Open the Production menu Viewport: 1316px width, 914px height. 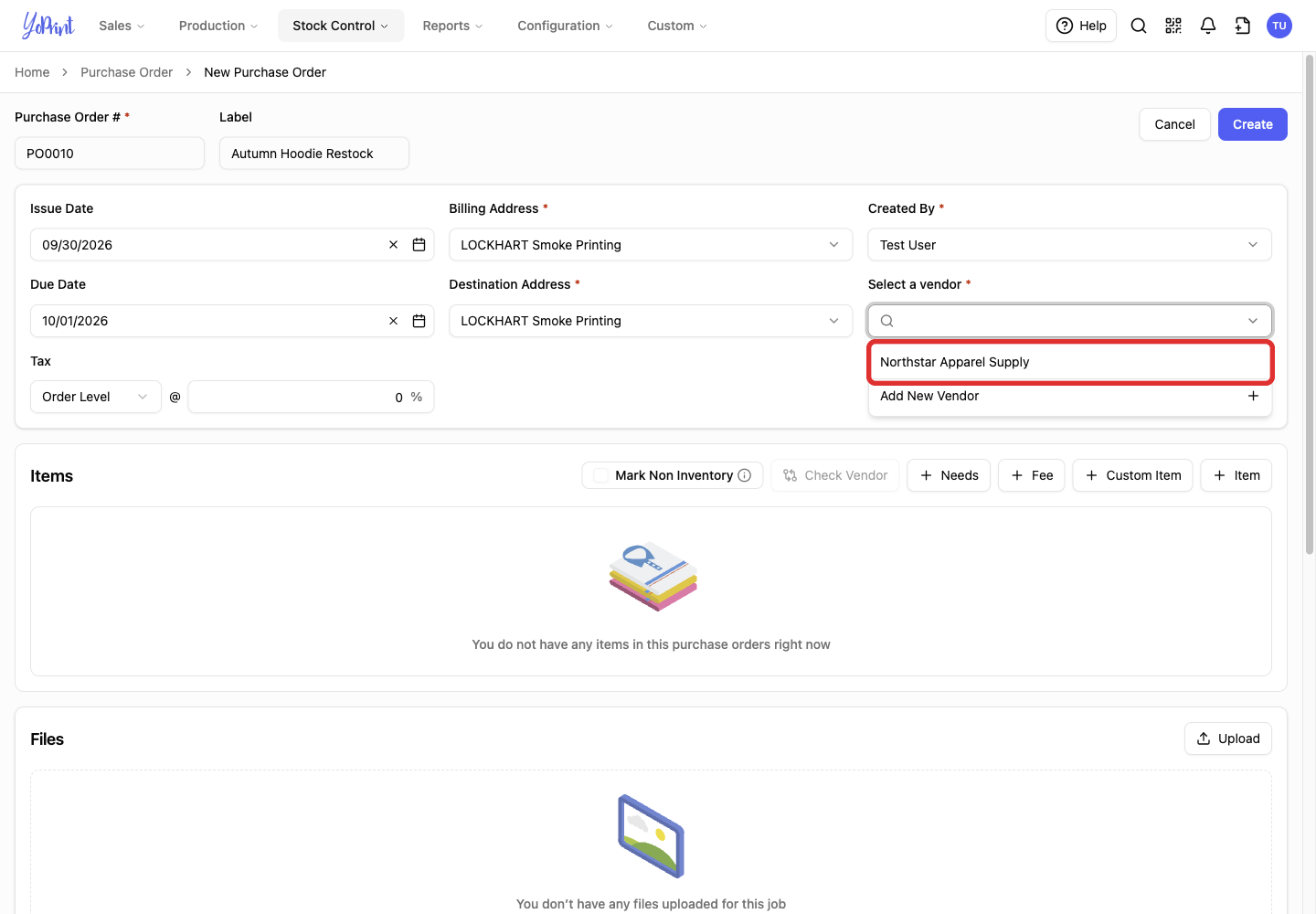pyautogui.click(x=218, y=26)
